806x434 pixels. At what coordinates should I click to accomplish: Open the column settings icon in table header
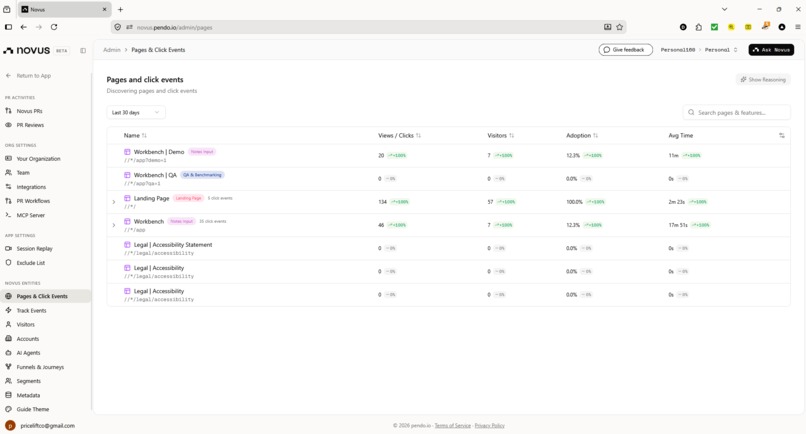781,136
